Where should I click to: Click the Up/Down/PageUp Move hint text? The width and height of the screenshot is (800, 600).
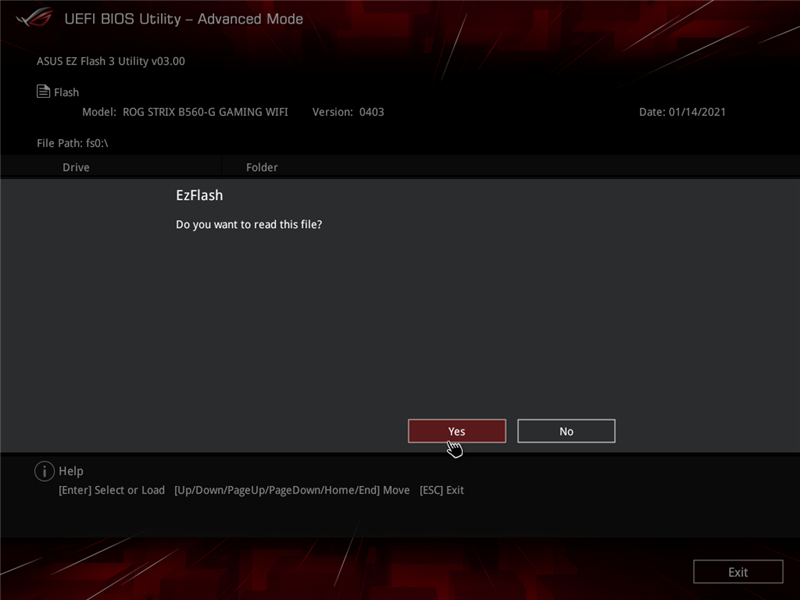[x=292, y=490]
